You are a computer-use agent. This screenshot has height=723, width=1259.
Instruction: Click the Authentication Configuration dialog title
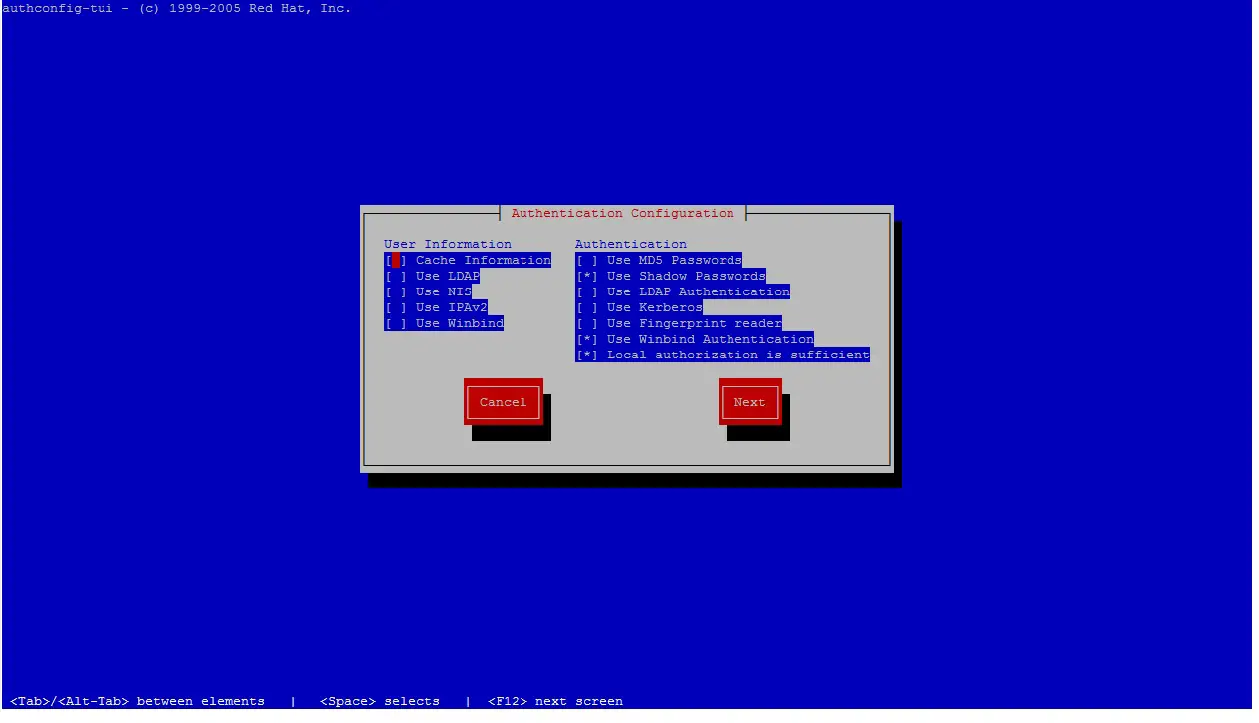[x=622, y=212]
